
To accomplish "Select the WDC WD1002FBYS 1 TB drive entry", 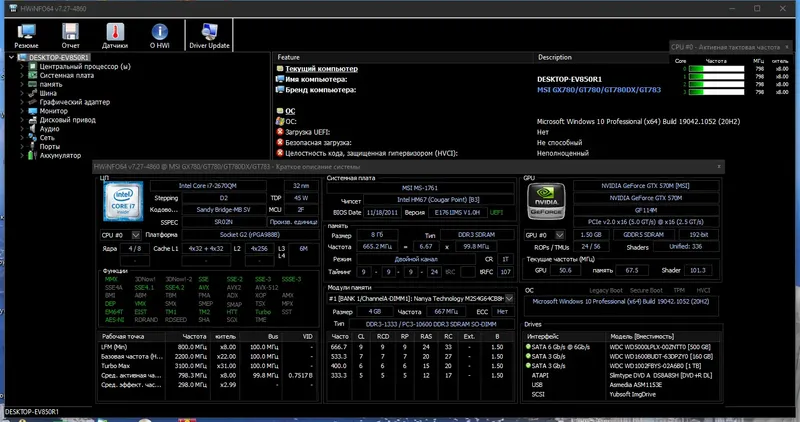I will (x=621, y=366).
